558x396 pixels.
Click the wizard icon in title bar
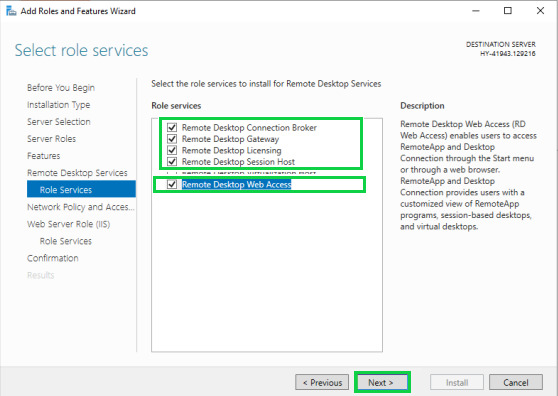(x=11, y=11)
